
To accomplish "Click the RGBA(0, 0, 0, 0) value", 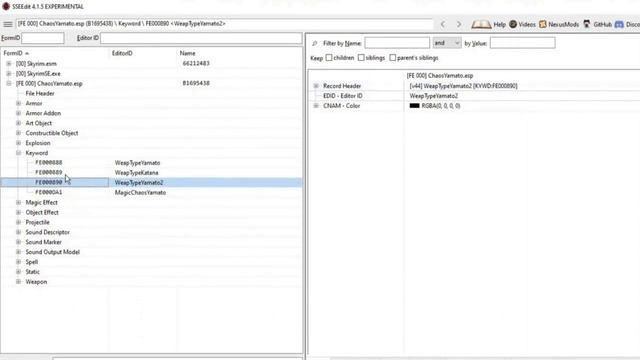I will pos(441,106).
